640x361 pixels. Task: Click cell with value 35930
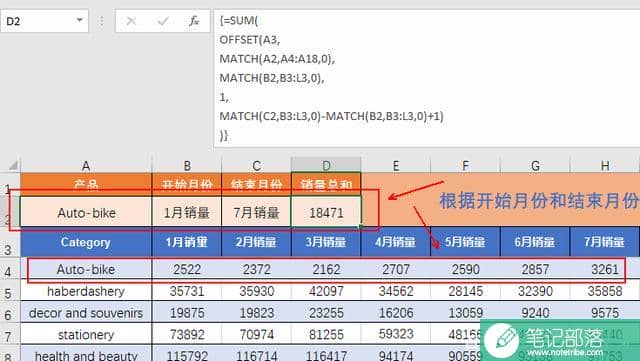pos(256,291)
